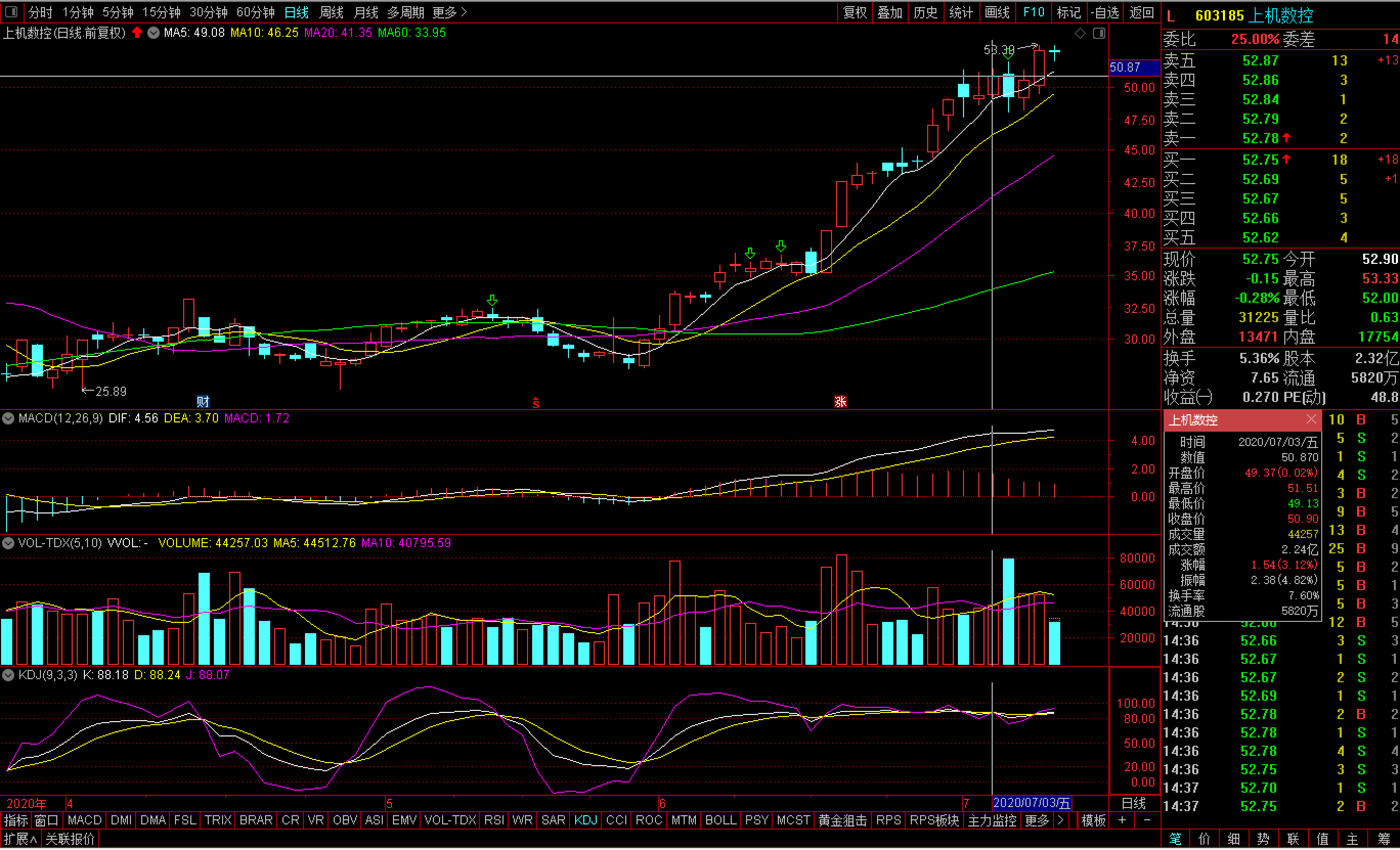The image size is (1400, 850).
Task: Choose the MACD indicator in bottom bar
Action: point(84,820)
